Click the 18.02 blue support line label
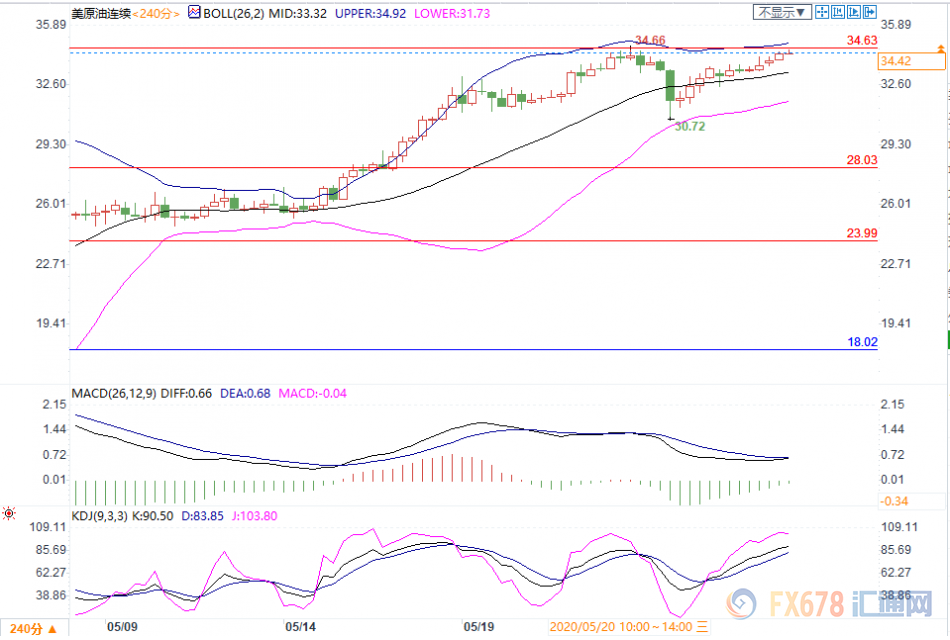950x640 pixels. pos(861,342)
